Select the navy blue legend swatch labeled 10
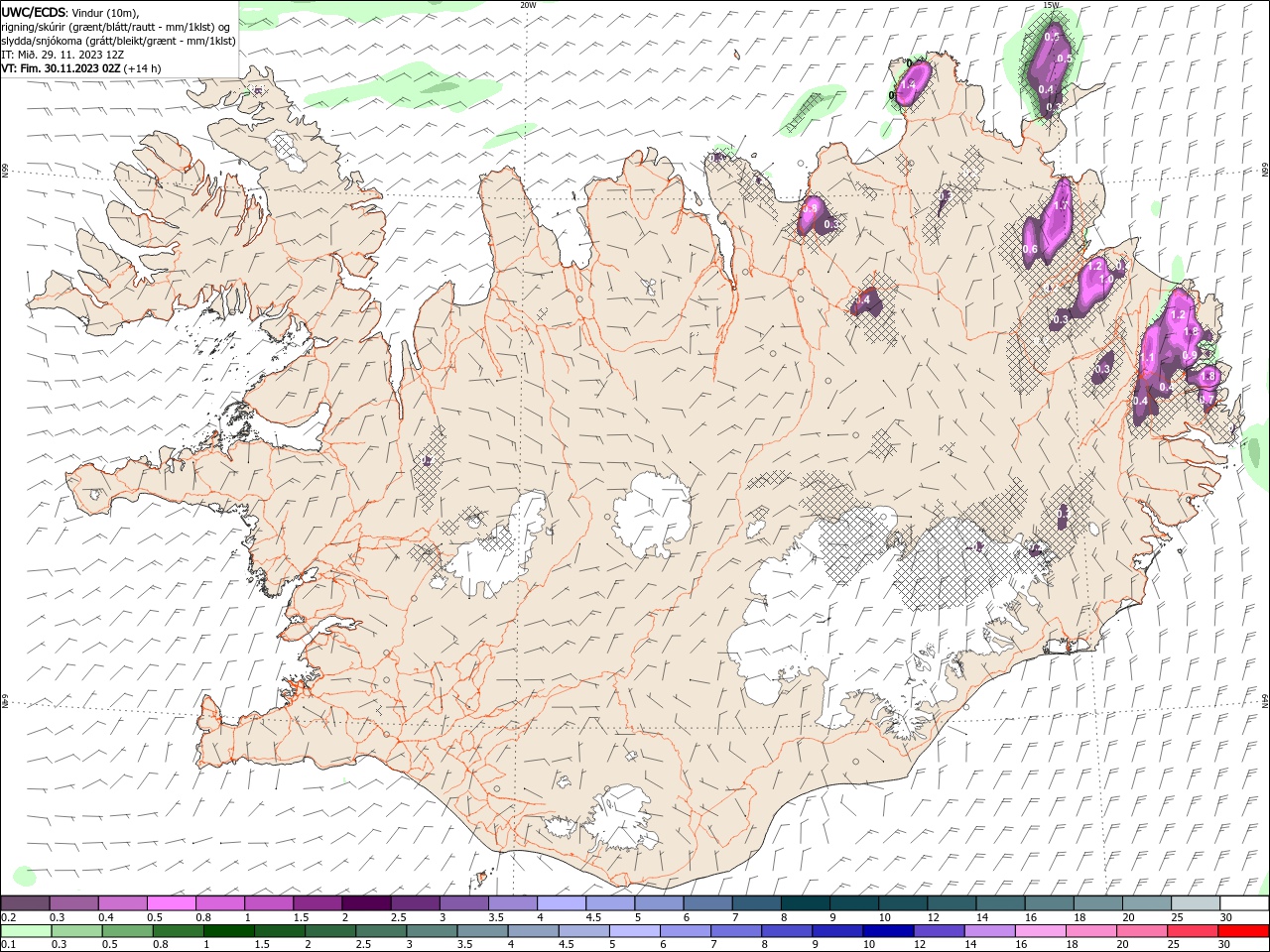 click(887, 931)
